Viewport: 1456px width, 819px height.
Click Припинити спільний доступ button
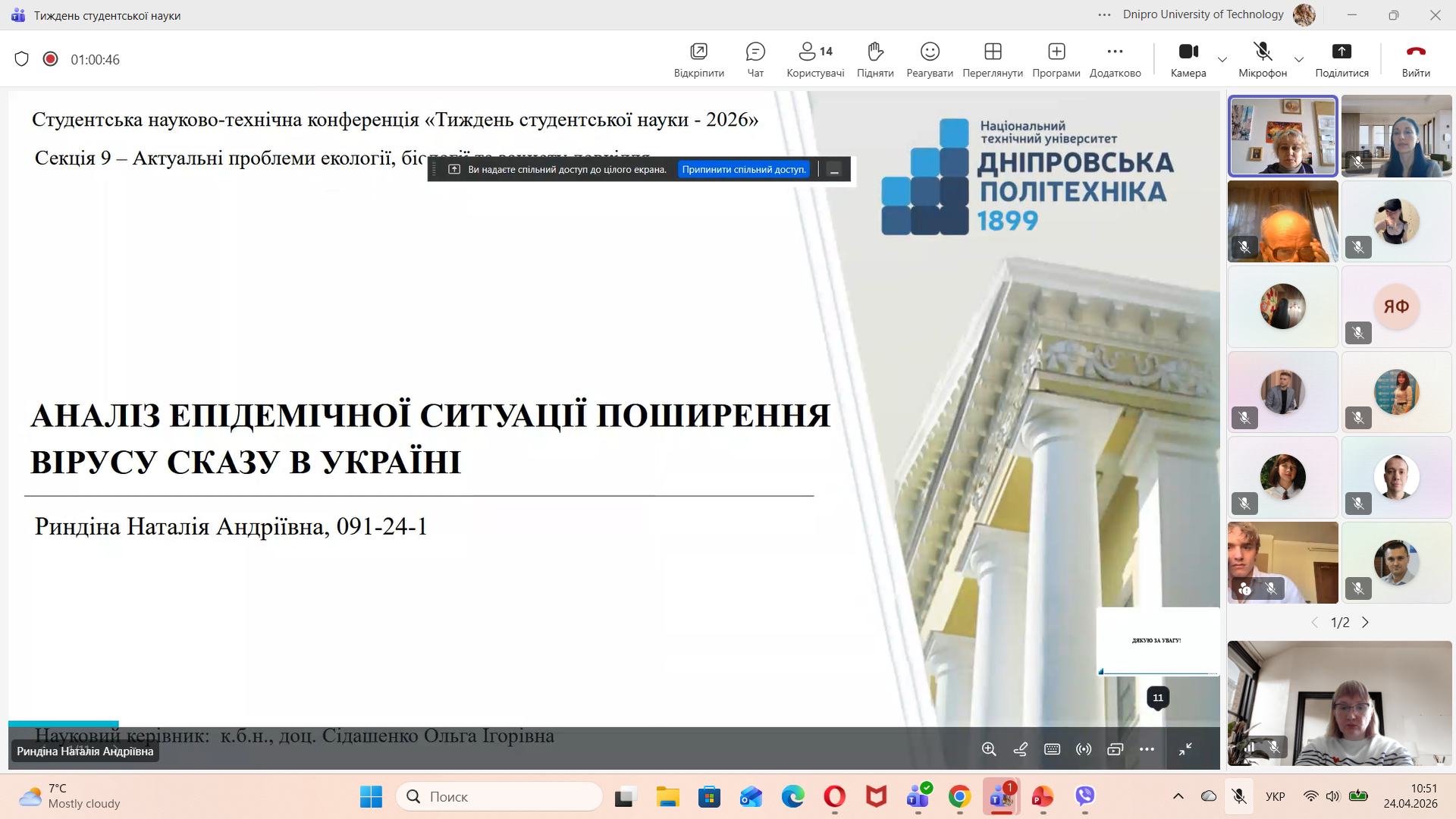[743, 170]
